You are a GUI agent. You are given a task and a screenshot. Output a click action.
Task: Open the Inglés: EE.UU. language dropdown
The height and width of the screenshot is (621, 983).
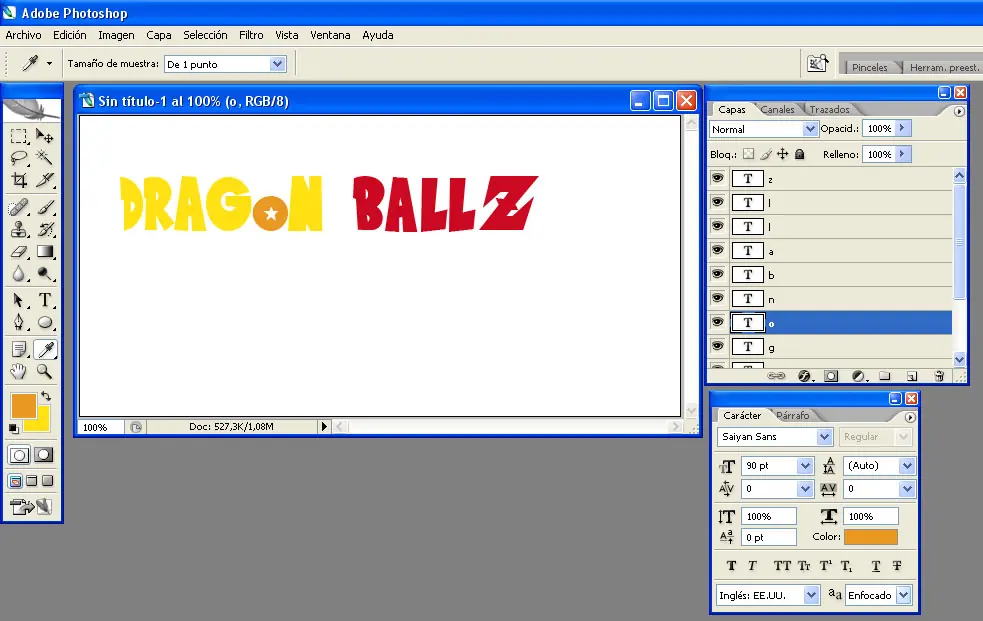coord(811,595)
